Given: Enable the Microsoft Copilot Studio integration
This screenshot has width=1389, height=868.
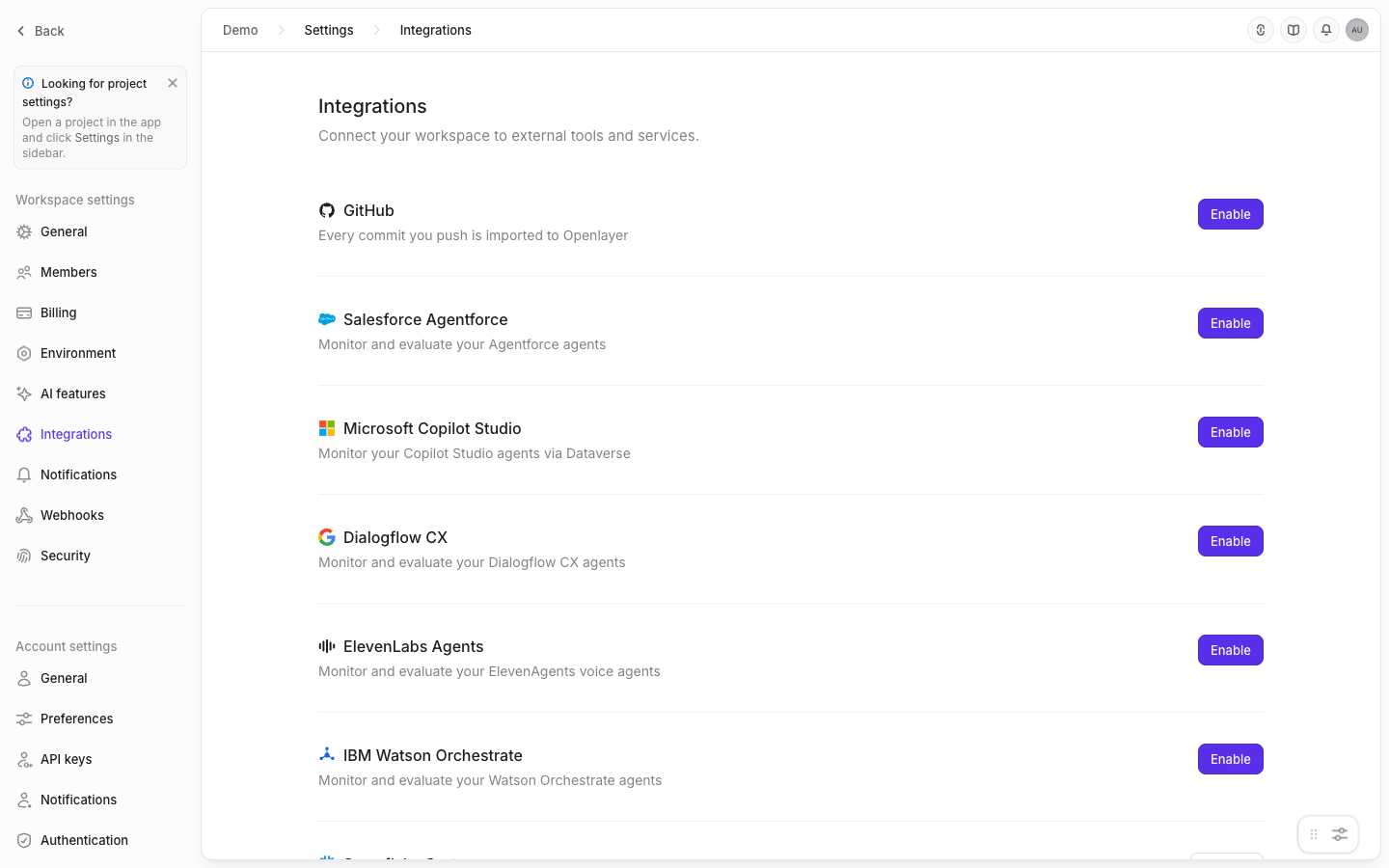Looking at the screenshot, I should click(1231, 432).
